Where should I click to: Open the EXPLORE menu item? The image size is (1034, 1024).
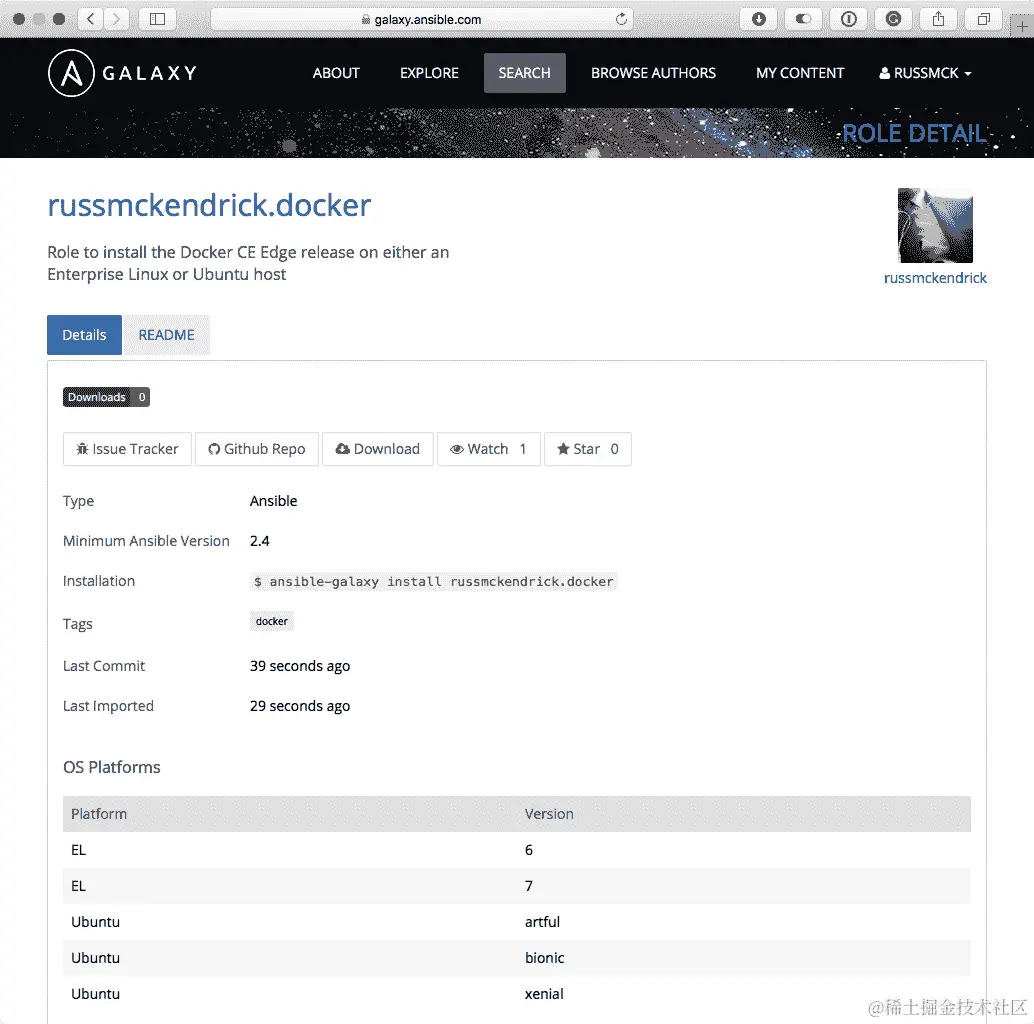tap(429, 73)
